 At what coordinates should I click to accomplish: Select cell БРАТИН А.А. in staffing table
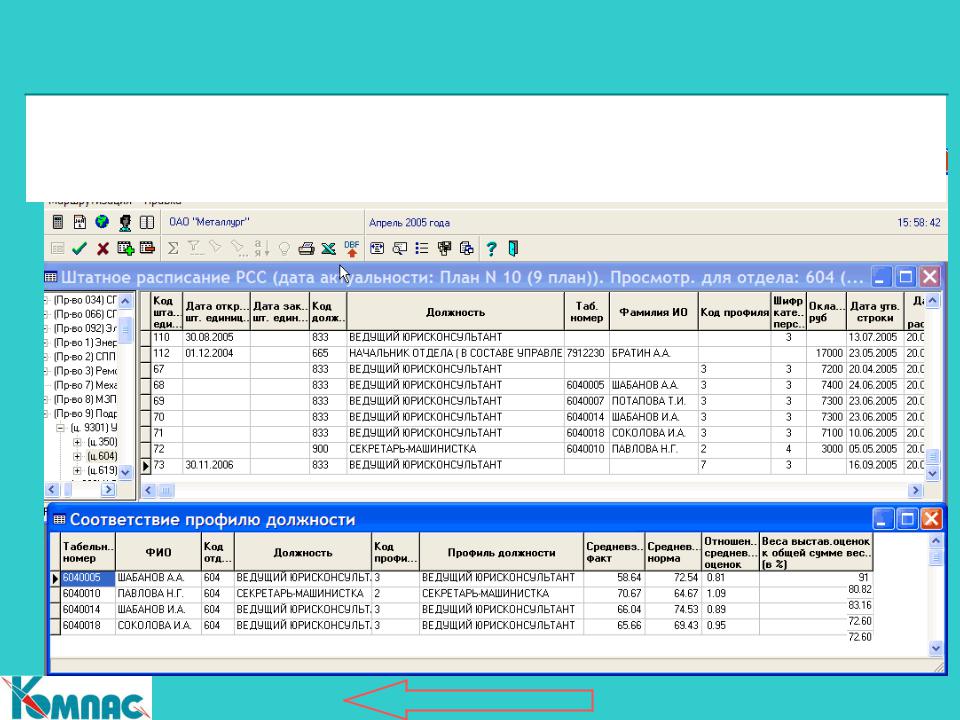(653, 353)
